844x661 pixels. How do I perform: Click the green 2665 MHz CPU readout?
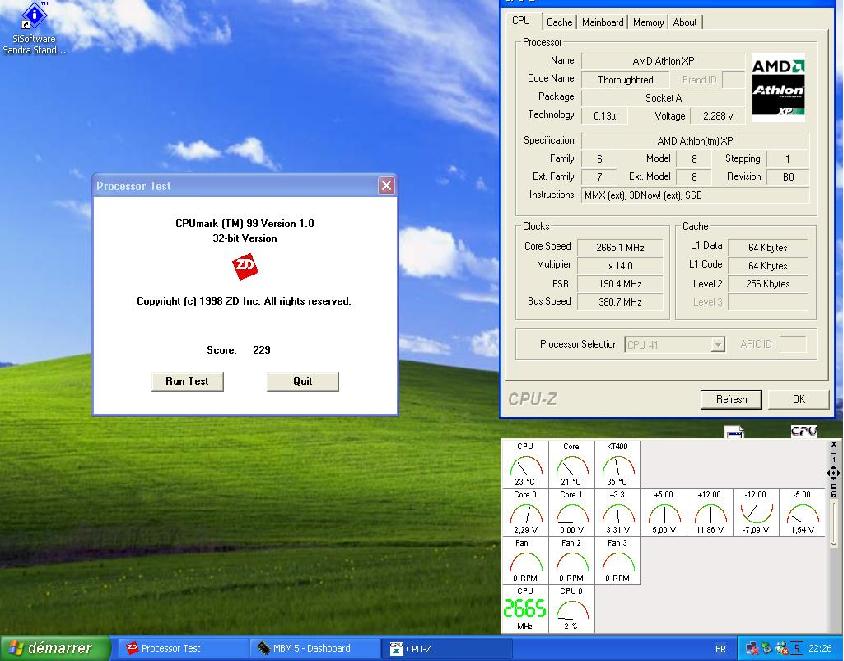(525, 609)
